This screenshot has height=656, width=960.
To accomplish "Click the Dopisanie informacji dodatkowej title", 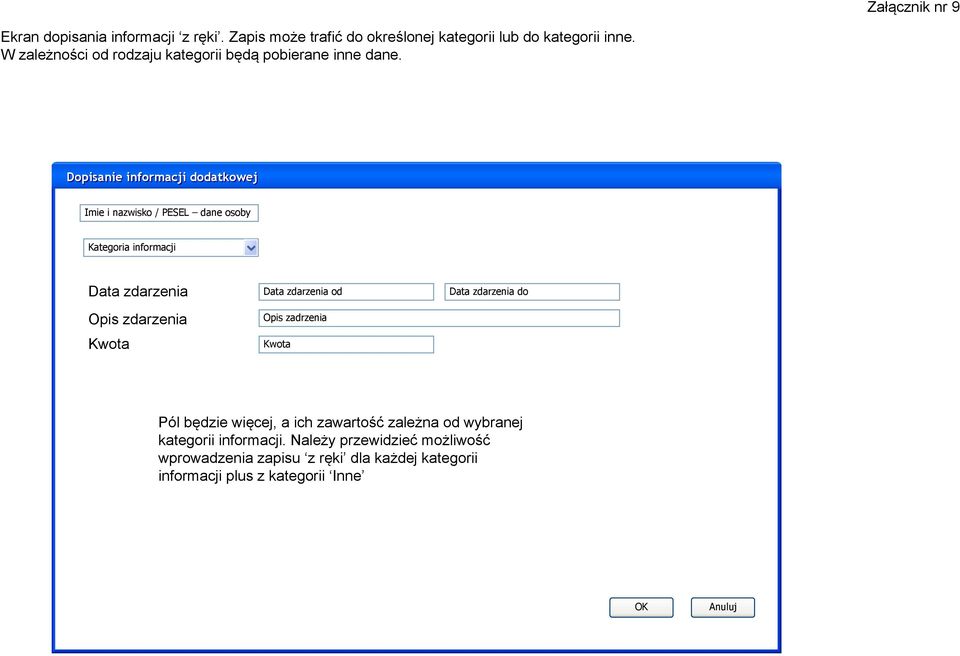I will pyautogui.click(x=162, y=177).
